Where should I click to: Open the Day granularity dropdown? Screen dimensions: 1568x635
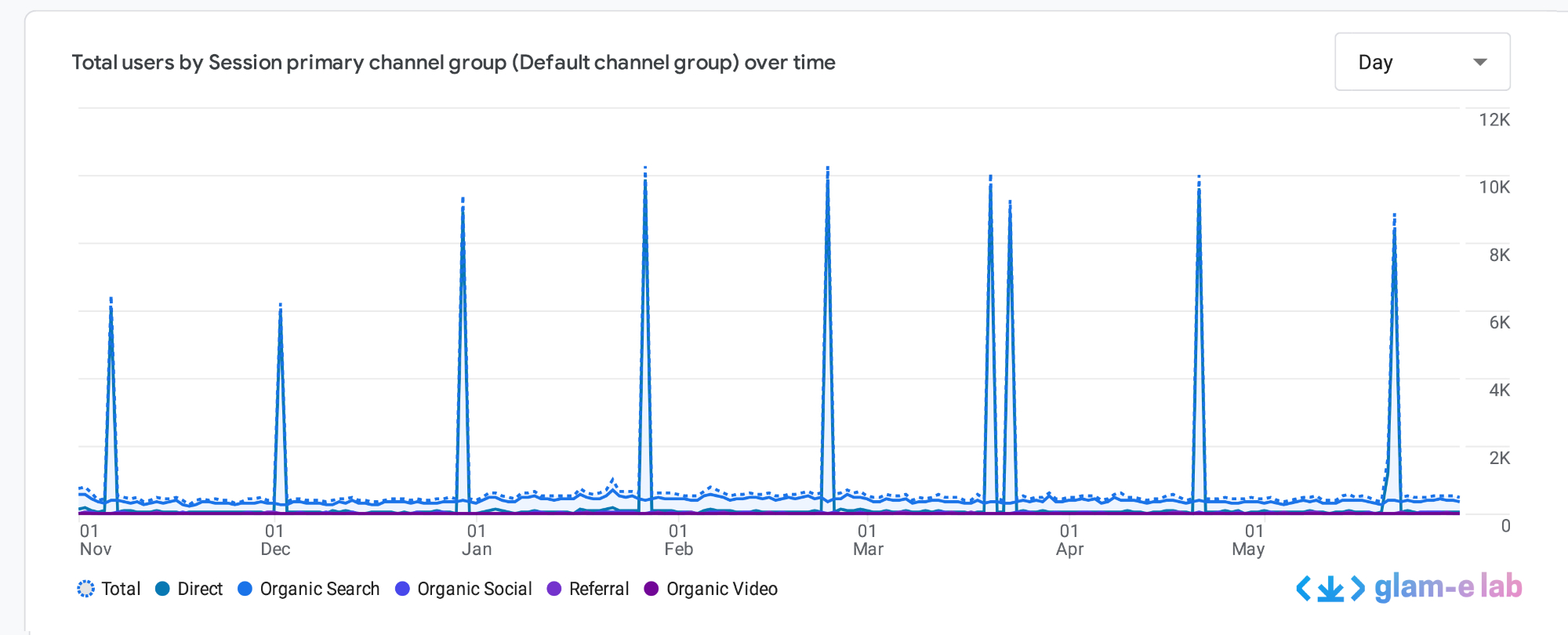pos(1421,62)
